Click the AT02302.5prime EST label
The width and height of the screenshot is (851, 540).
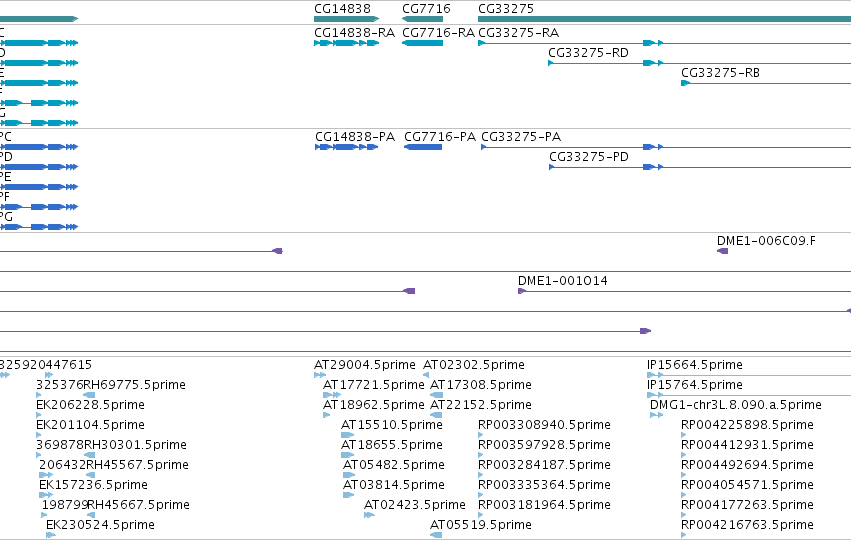pyautogui.click(x=474, y=365)
